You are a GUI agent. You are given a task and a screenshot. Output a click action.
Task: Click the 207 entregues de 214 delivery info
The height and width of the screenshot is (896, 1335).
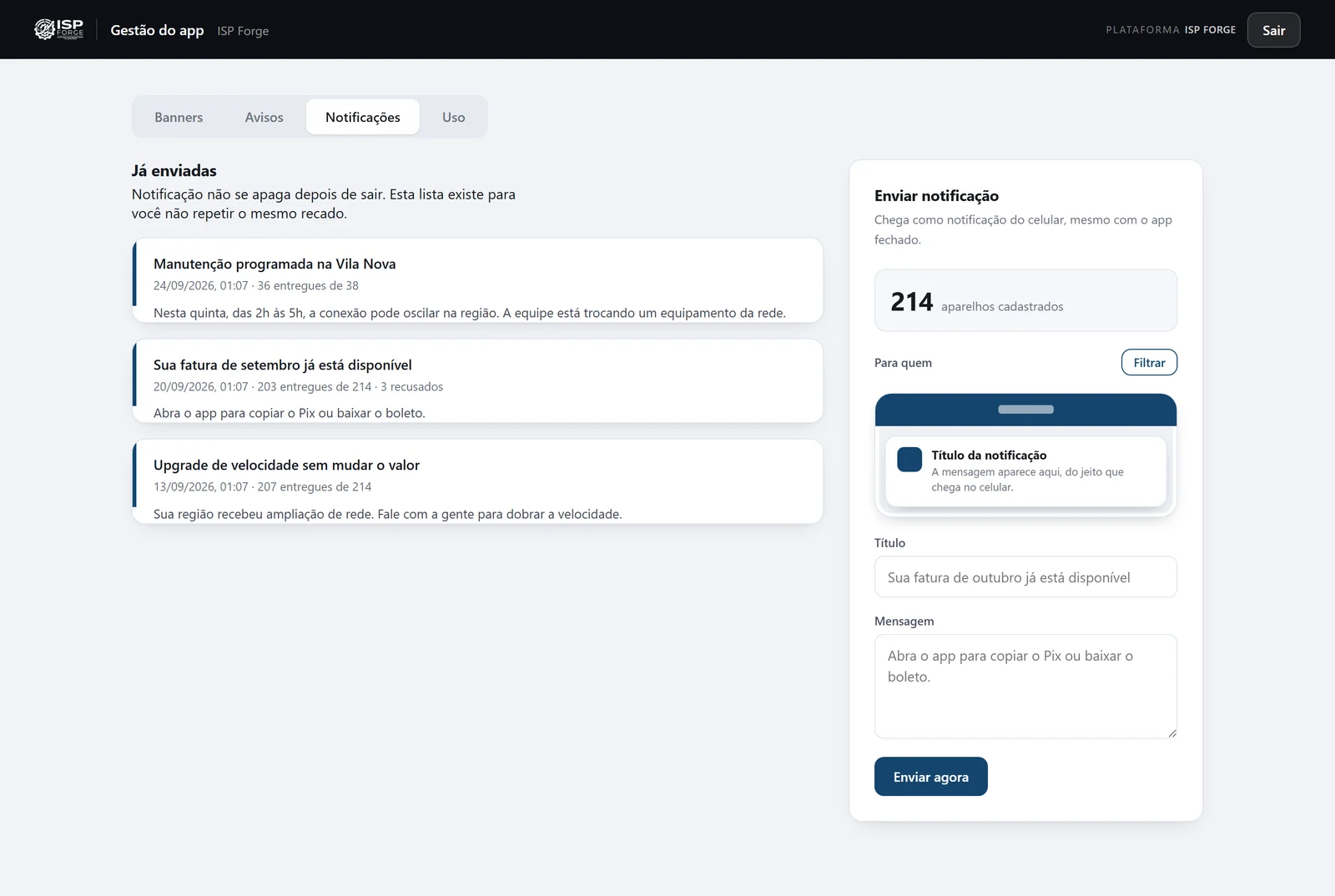coord(315,486)
